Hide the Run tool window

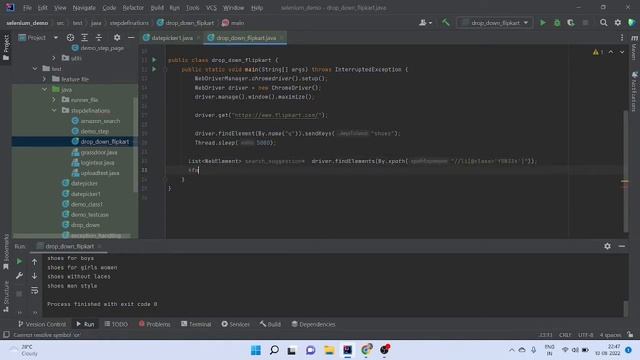[x=622, y=246]
